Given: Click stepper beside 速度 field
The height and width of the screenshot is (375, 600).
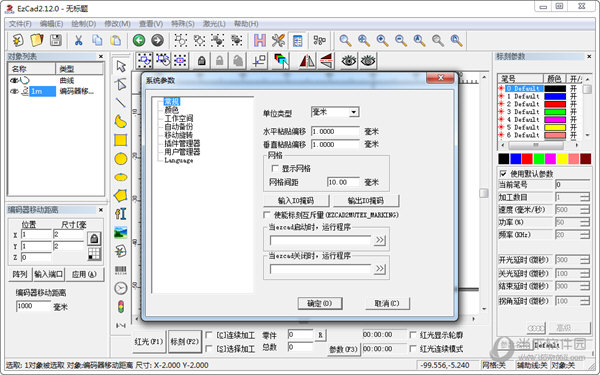Looking at the screenshot, I should pos(584,210).
